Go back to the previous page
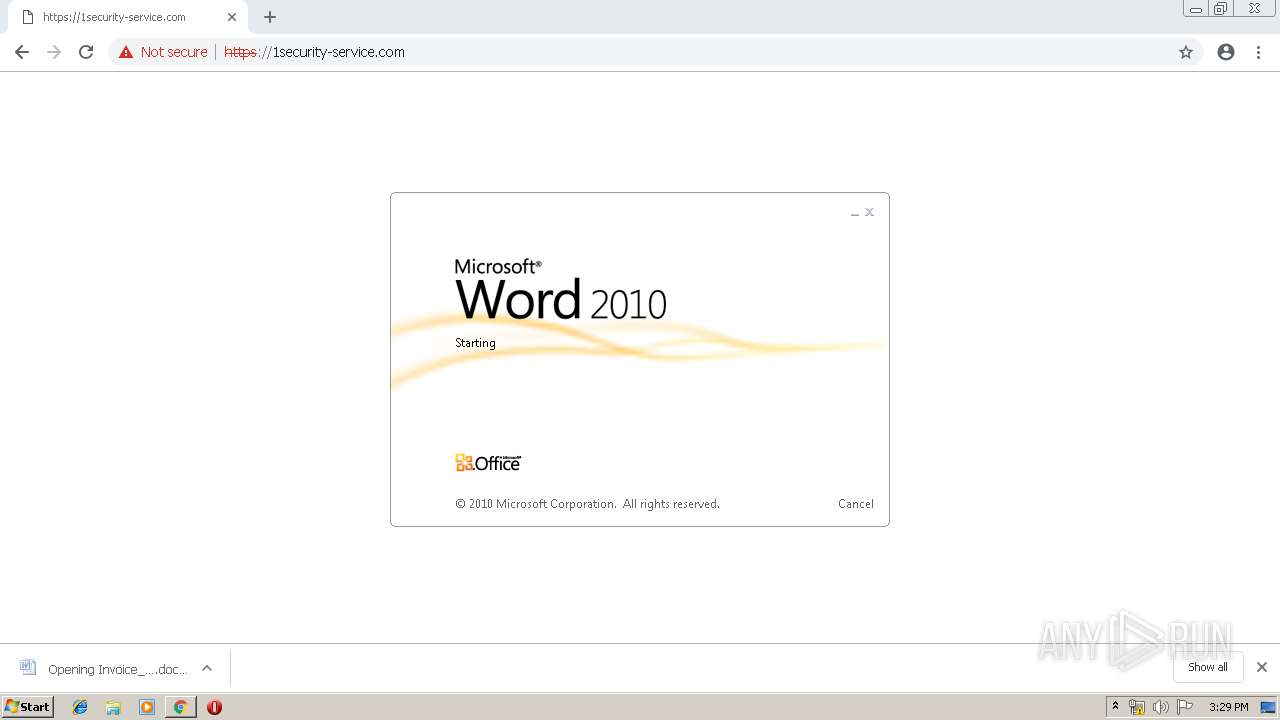1280x720 pixels. point(22,52)
